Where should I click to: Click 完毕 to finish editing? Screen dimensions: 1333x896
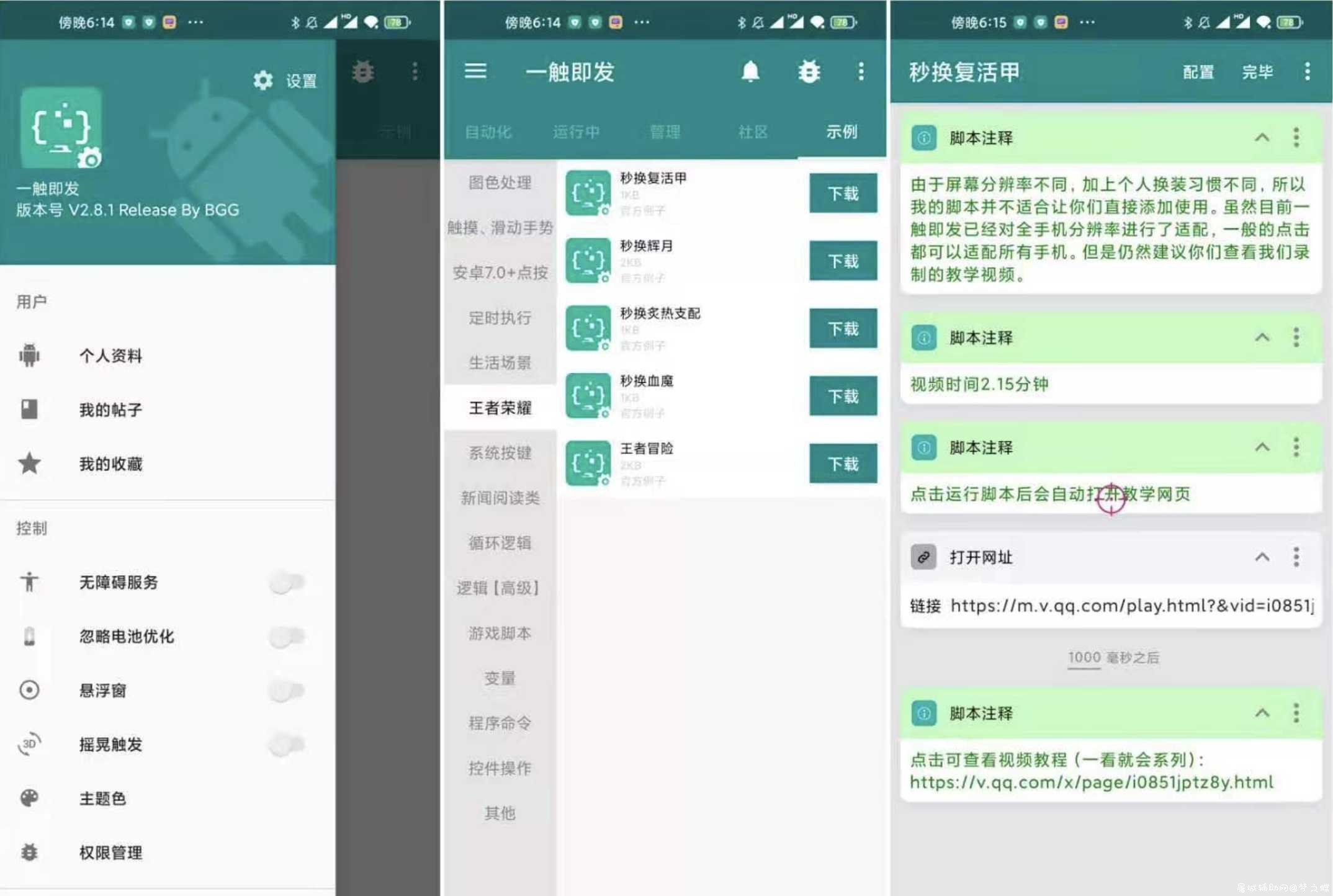(x=1257, y=72)
